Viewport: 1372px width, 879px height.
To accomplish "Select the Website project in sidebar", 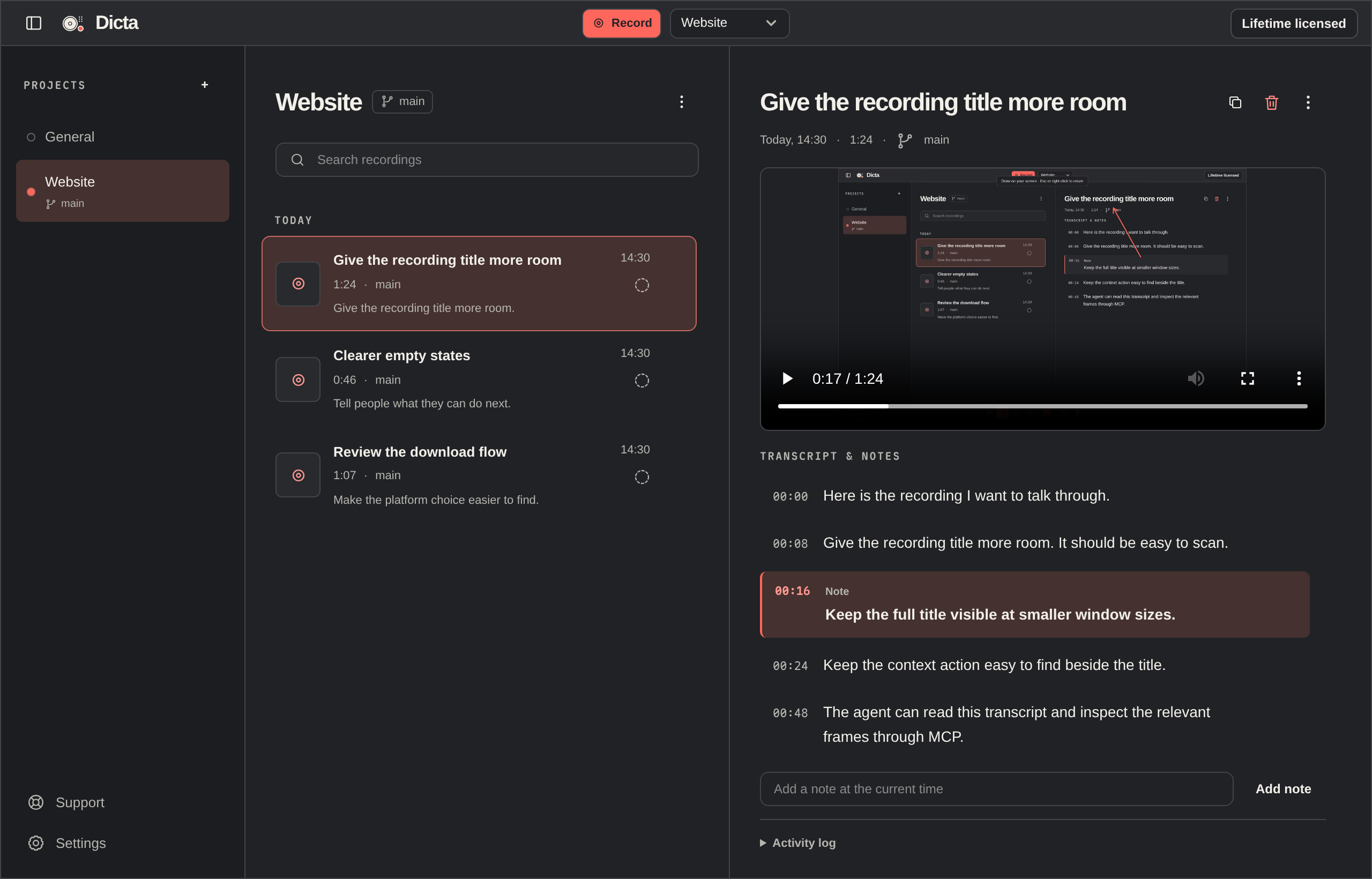I will point(123,191).
